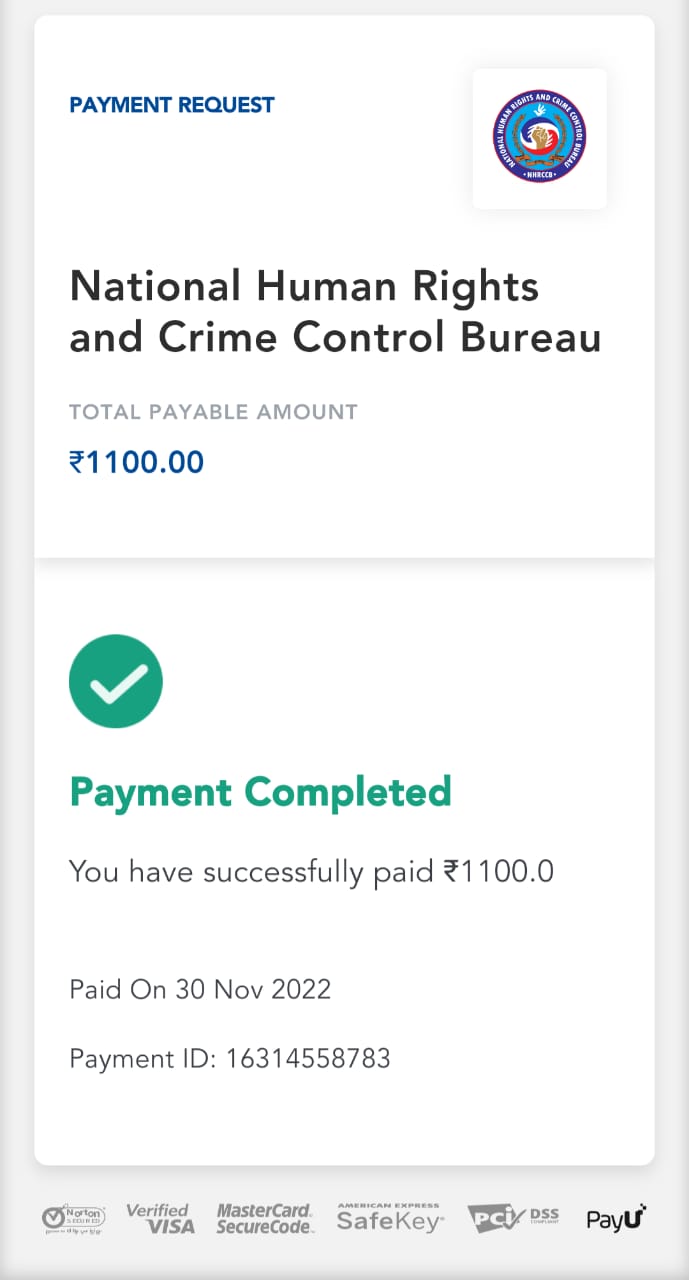
Task: Click the PayU logo
Action: point(616,1218)
